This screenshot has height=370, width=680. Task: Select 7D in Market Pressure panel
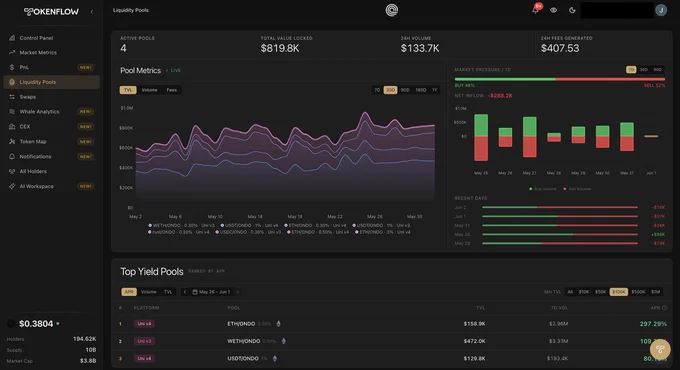click(631, 69)
